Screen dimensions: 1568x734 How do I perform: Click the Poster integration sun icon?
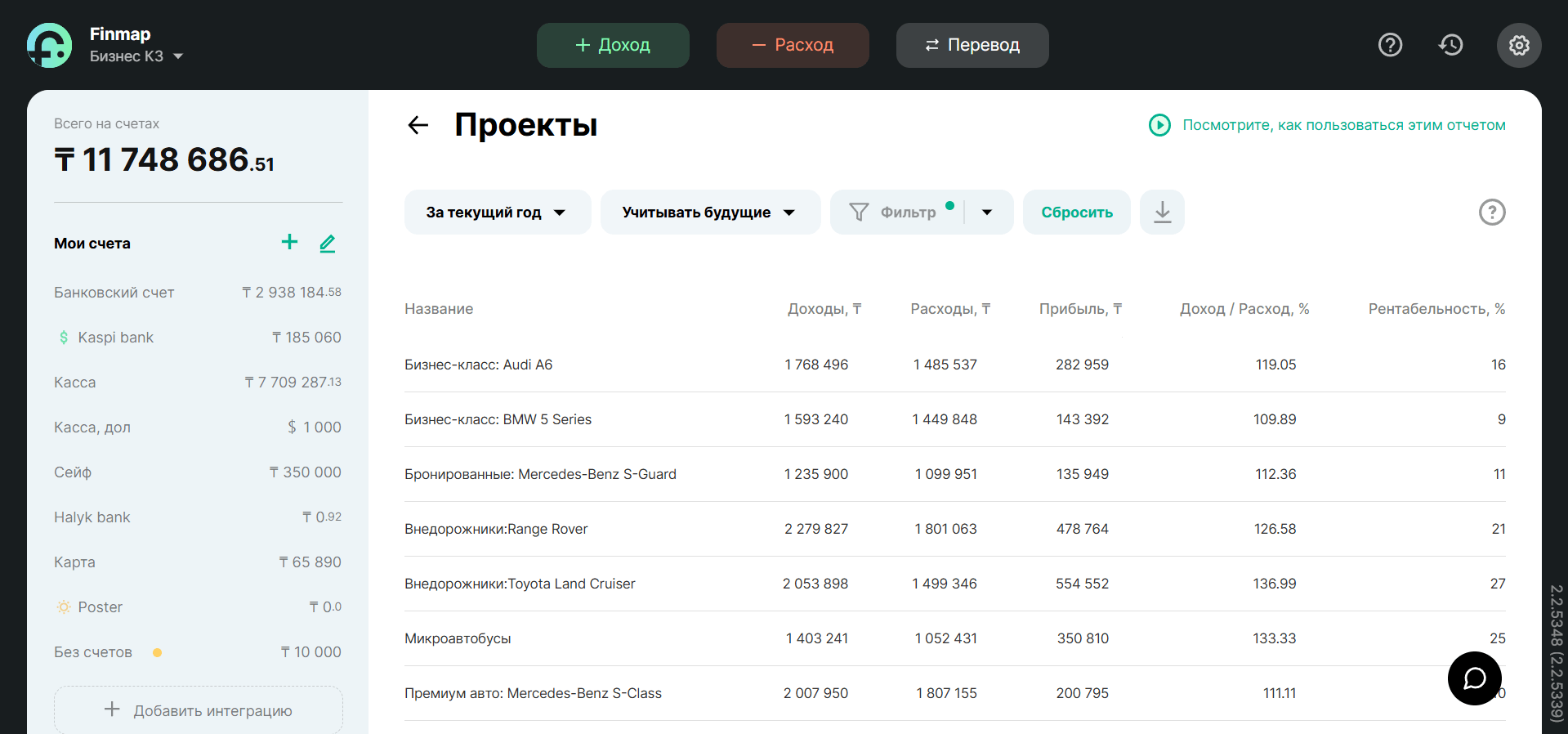(64, 607)
